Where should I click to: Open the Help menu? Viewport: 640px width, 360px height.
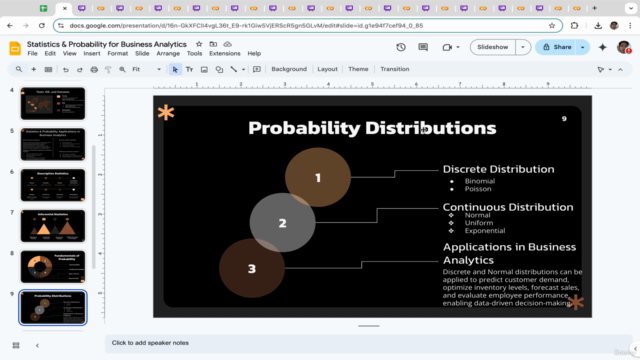[x=254, y=53]
